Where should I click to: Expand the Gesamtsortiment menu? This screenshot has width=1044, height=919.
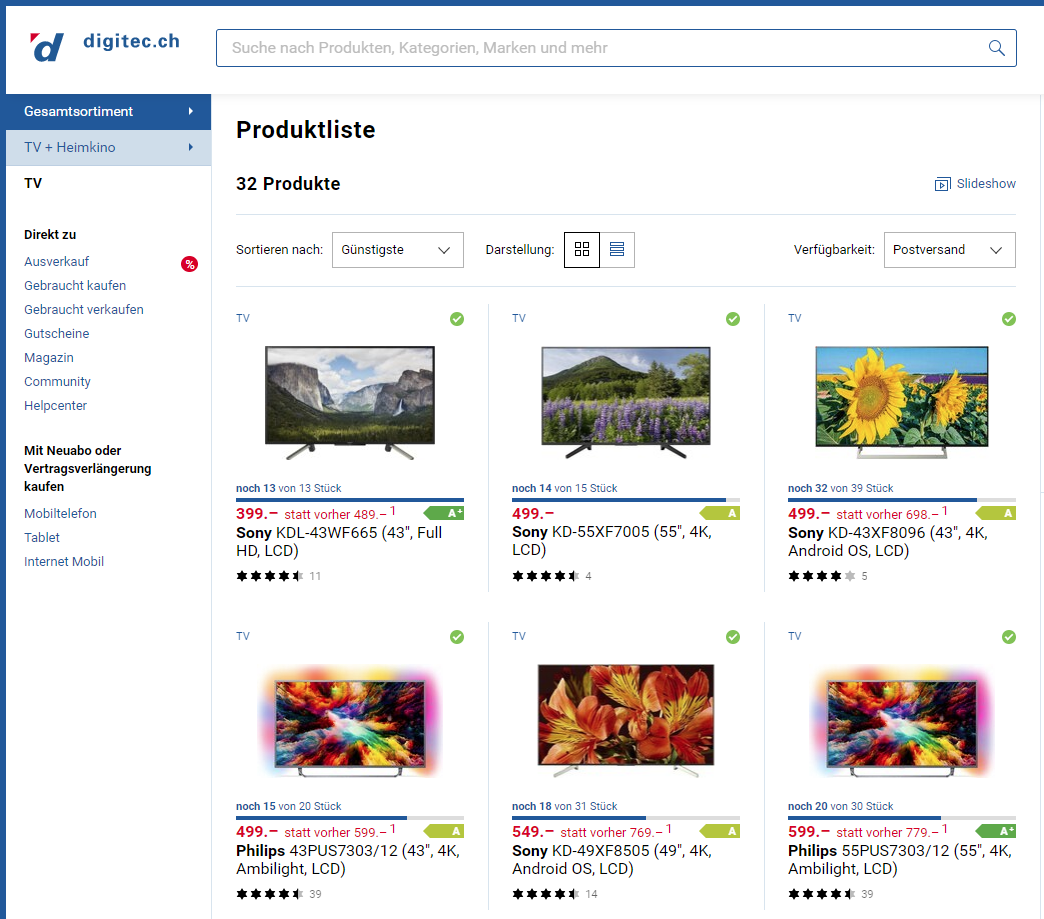point(106,111)
